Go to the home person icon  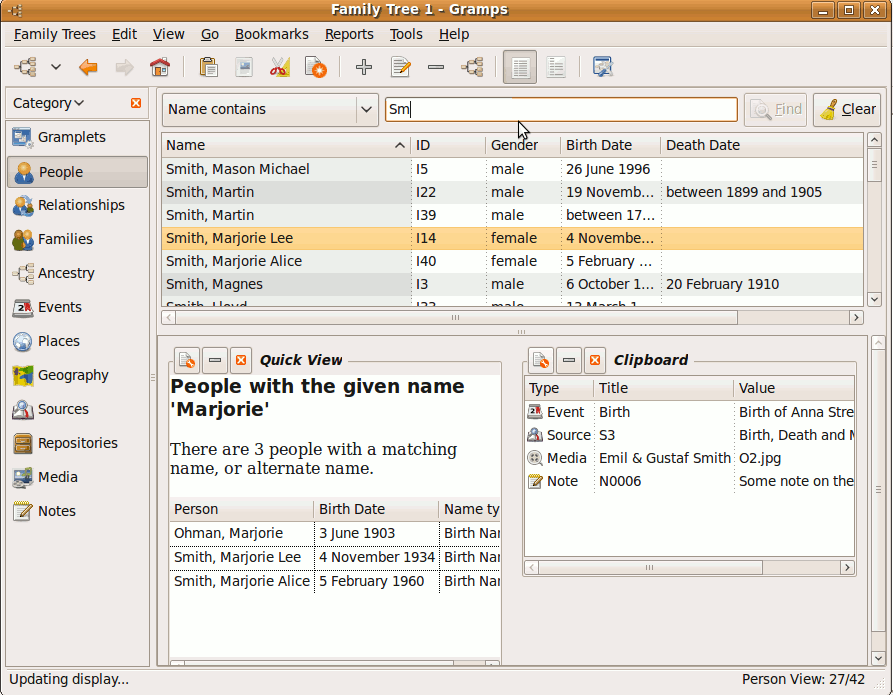click(x=160, y=67)
